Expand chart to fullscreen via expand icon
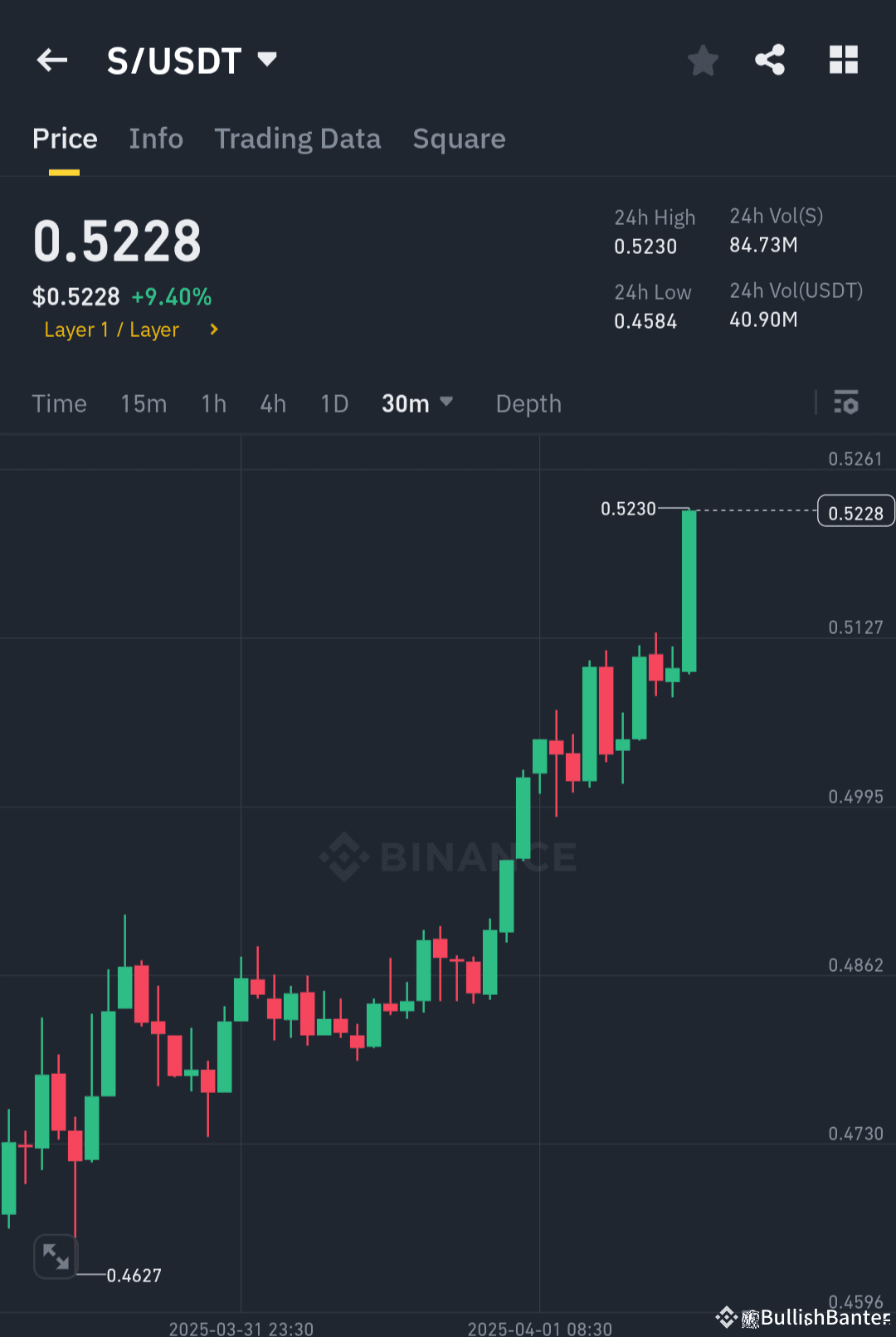This screenshot has width=896, height=1337. coord(55,1256)
